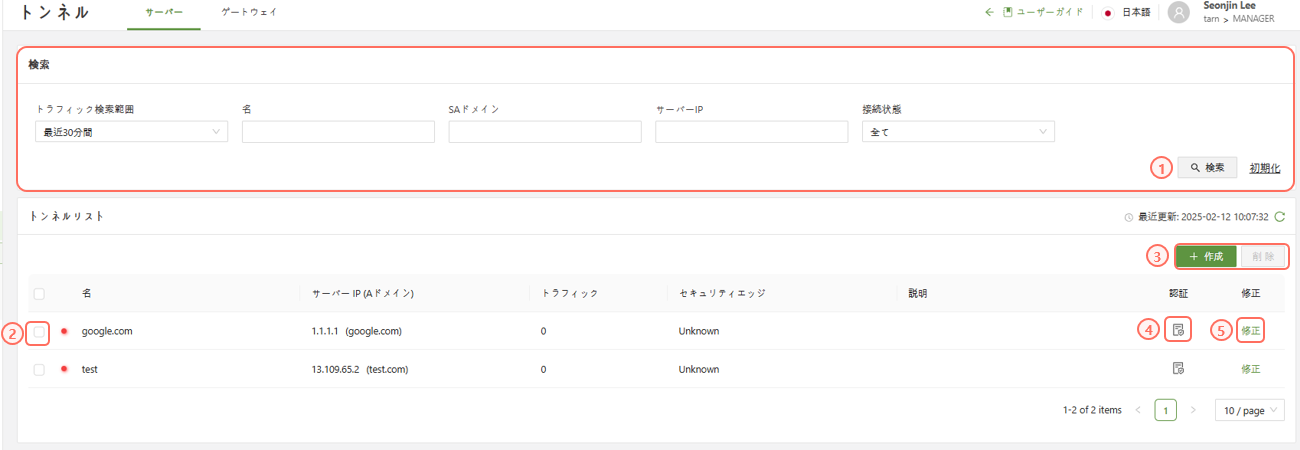1300x450 pixels.
Task: Click the refresh icon beside last update time
Action: point(1279,216)
